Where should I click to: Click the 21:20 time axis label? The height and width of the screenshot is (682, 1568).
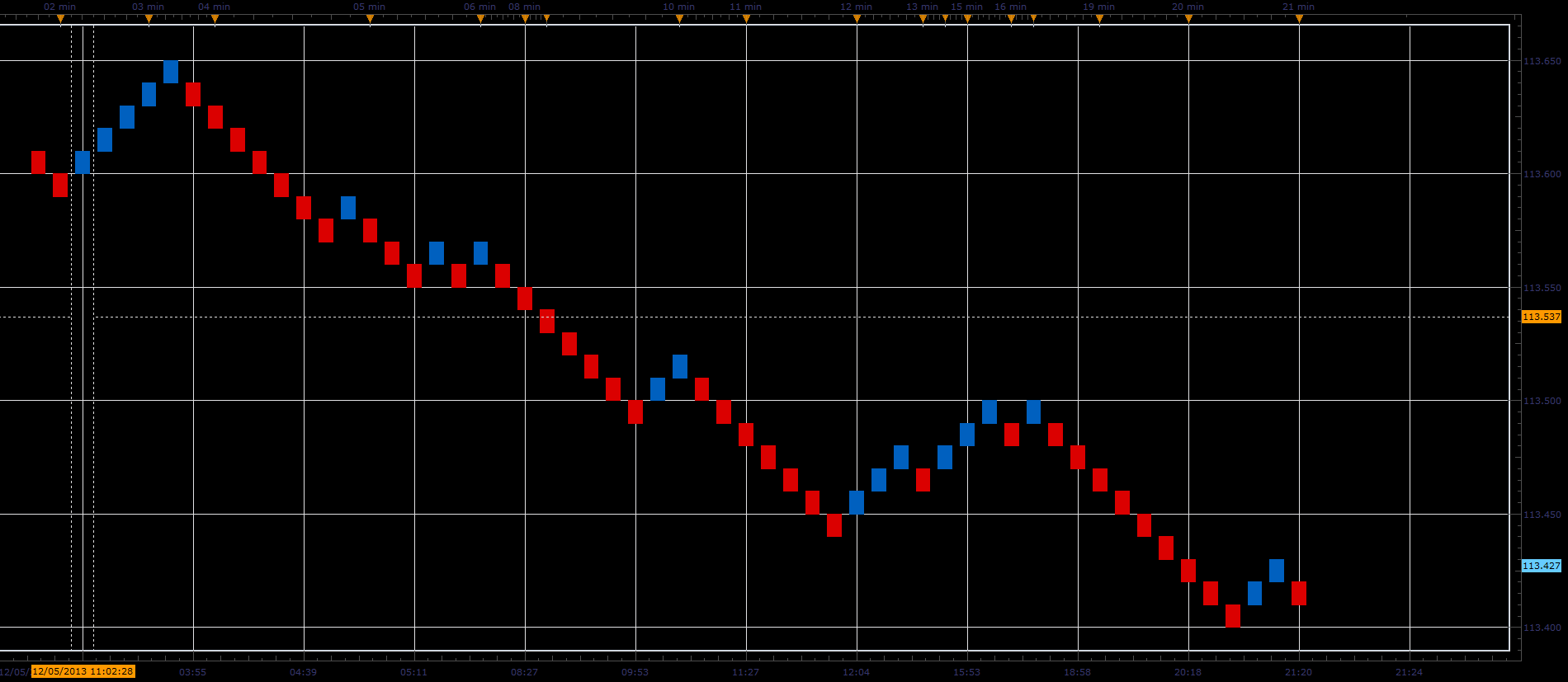pos(1298,672)
